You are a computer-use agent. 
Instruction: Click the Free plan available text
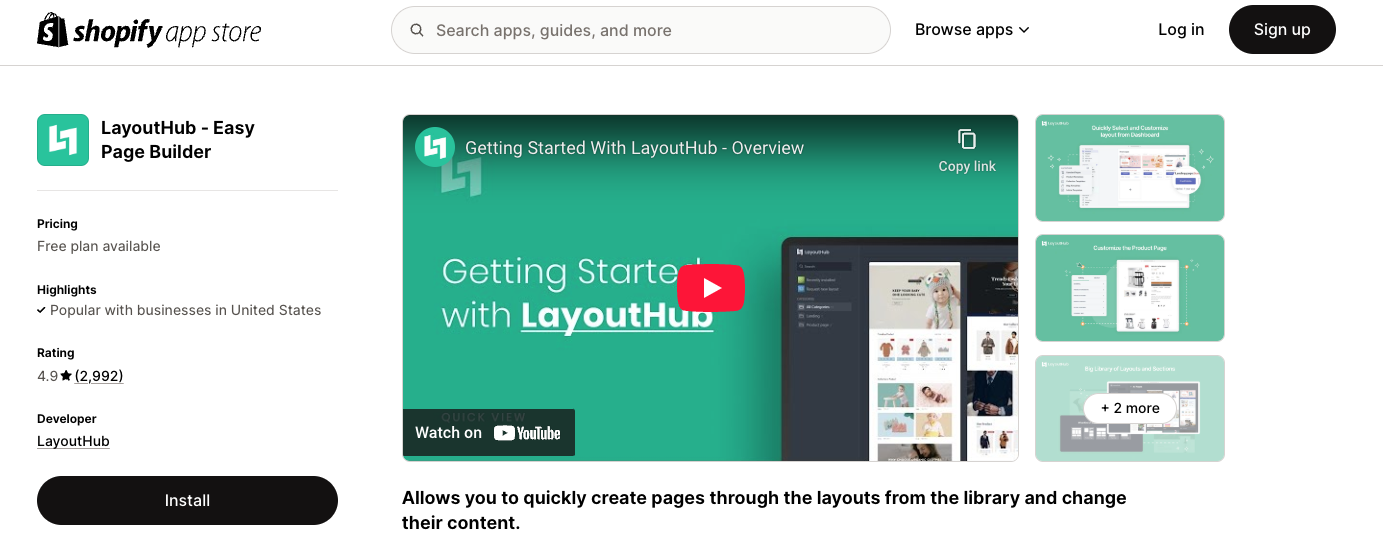[x=99, y=246]
